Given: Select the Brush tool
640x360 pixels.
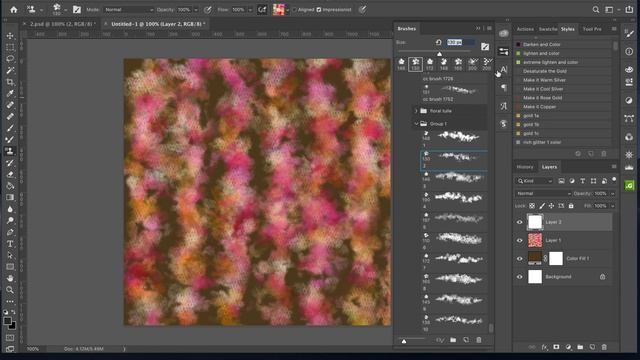Looking at the screenshot, I should click(x=10, y=128).
